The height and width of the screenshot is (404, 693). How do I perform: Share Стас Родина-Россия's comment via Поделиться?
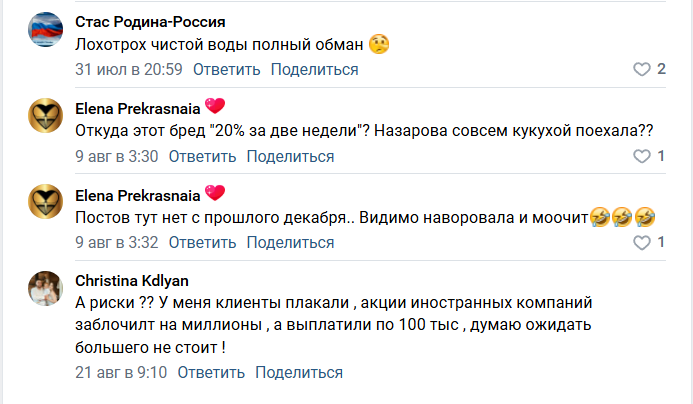click(x=314, y=69)
